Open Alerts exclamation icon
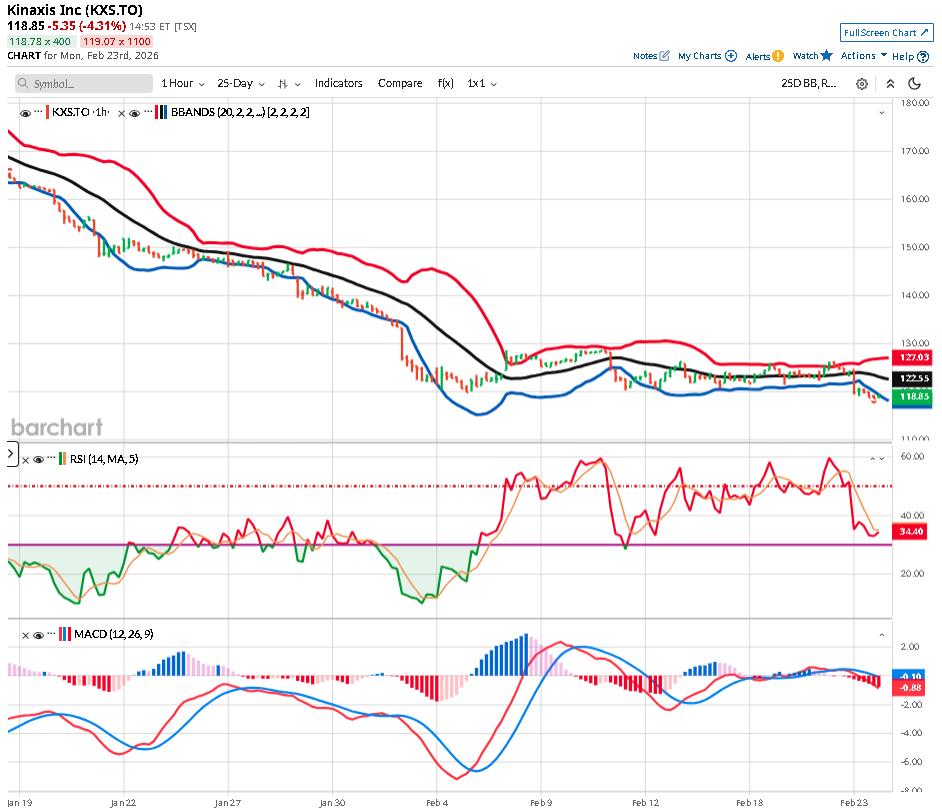The width and height of the screenshot is (942, 812). (x=778, y=56)
